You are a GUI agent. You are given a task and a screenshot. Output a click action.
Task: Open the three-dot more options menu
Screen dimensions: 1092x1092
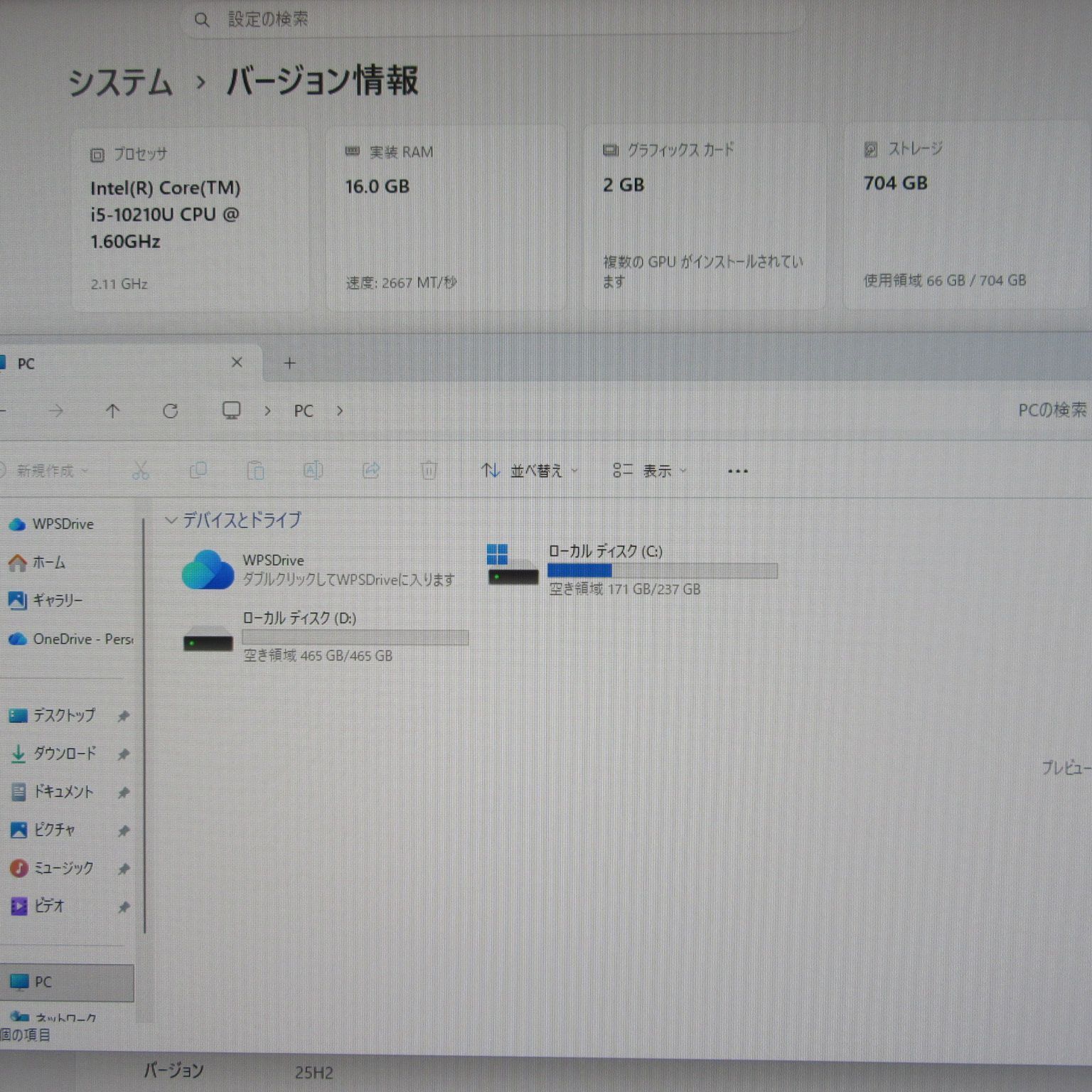[x=738, y=471]
